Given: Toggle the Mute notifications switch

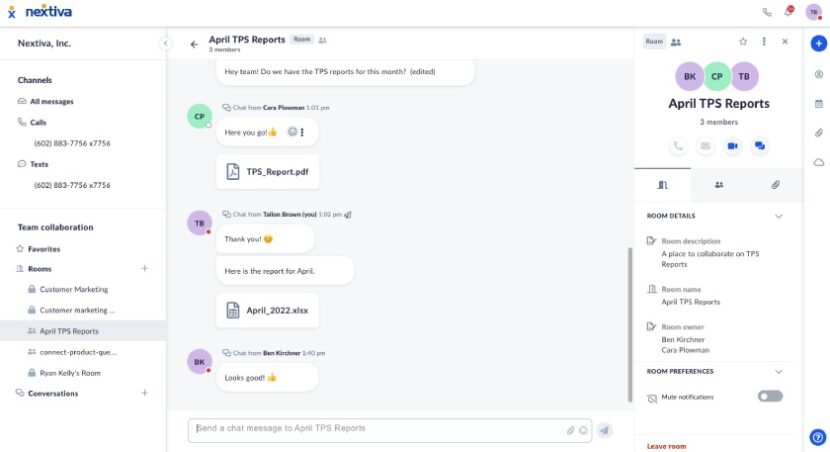Looking at the screenshot, I should point(770,396).
